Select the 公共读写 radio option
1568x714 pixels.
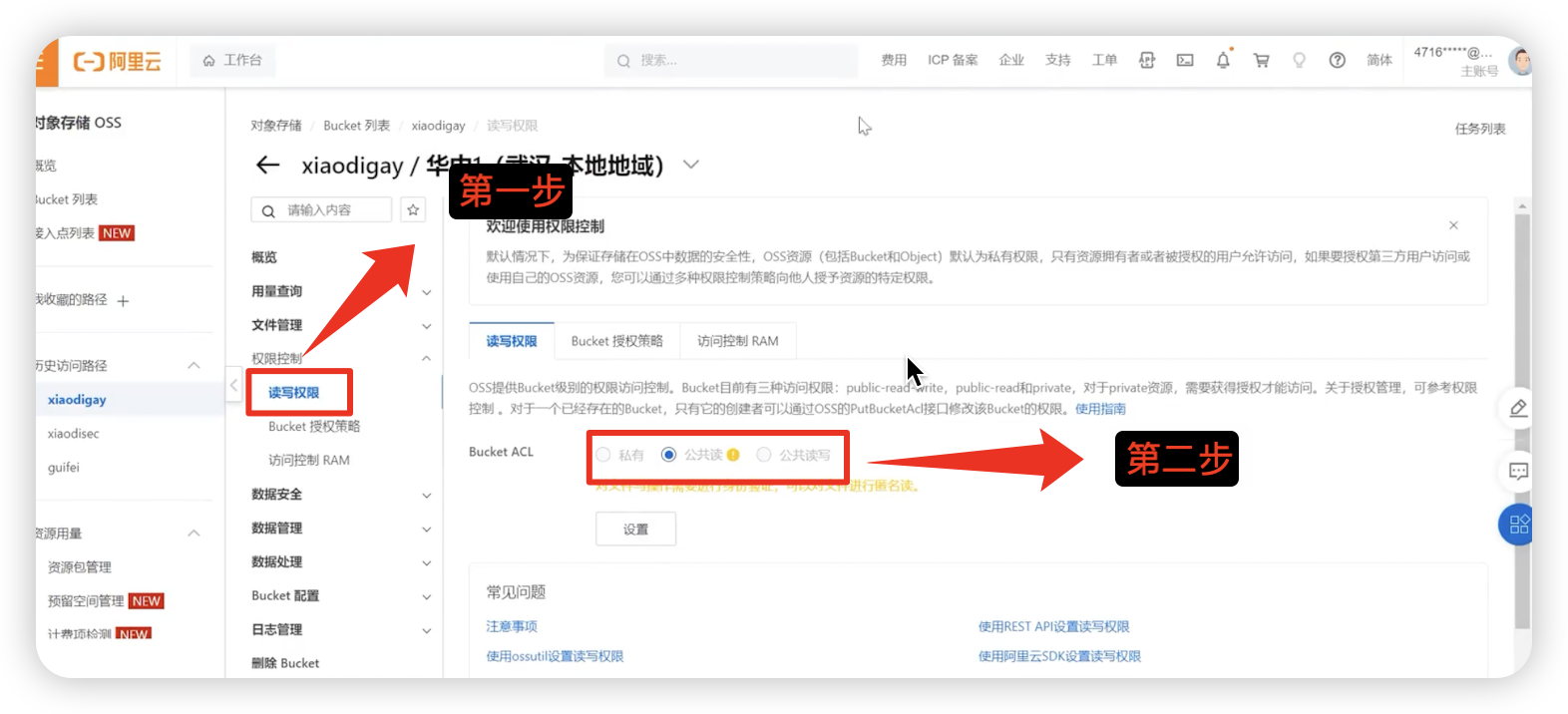[x=764, y=455]
